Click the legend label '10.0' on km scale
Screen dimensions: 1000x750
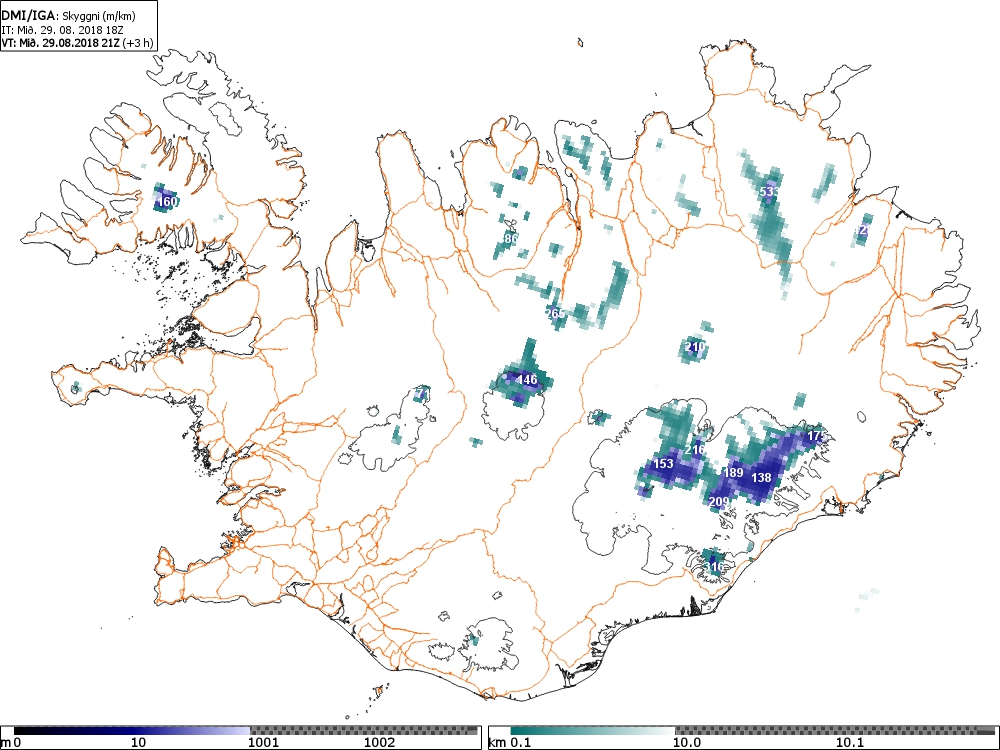(x=688, y=742)
